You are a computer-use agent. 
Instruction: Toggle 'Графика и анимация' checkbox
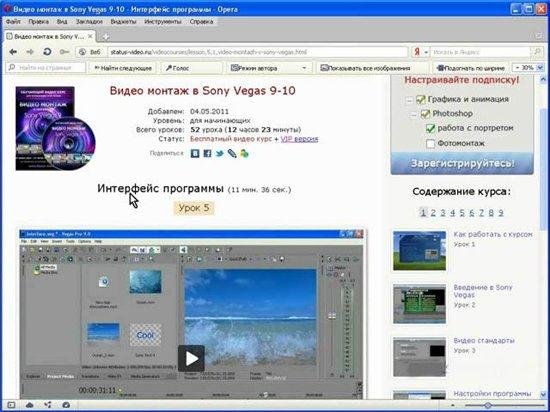tap(421, 100)
